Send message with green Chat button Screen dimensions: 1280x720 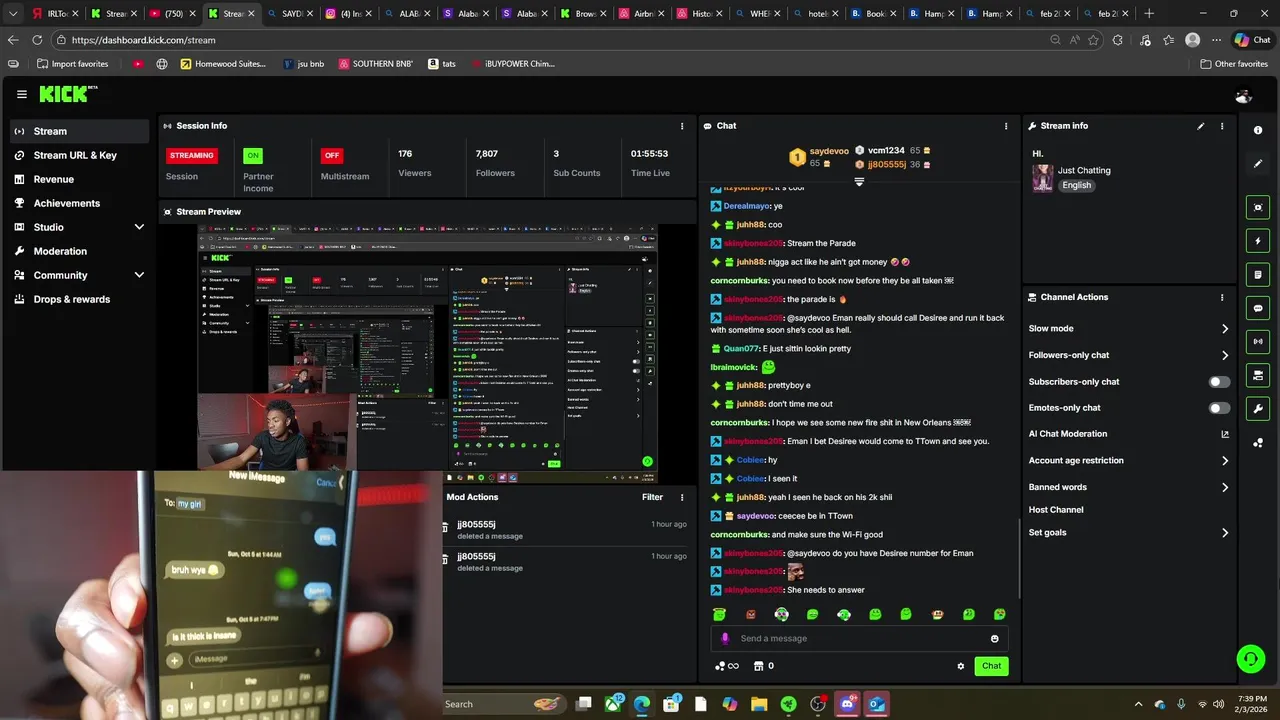coord(991,666)
